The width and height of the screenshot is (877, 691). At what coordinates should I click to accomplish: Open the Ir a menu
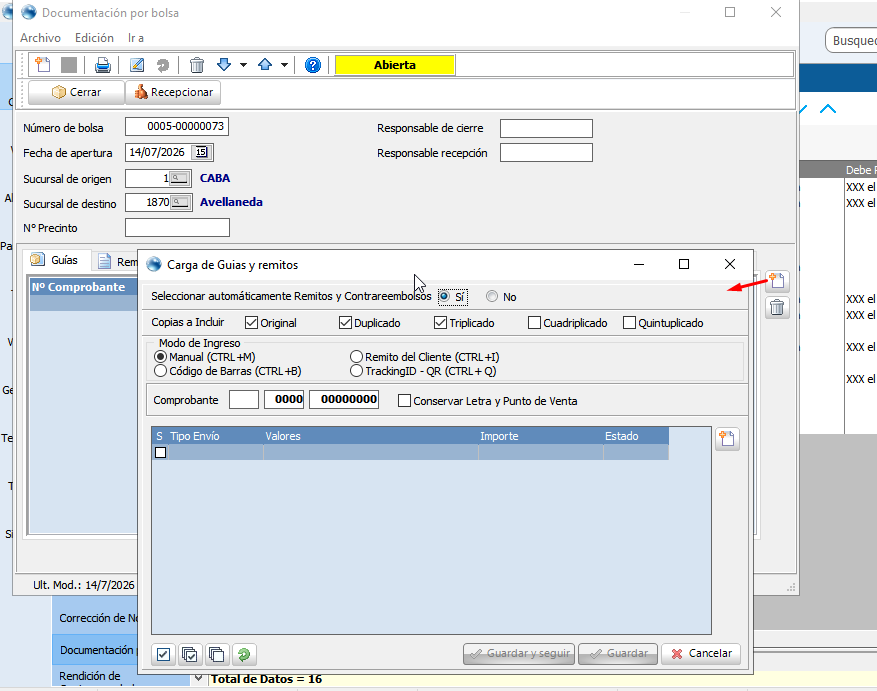[136, 37]
